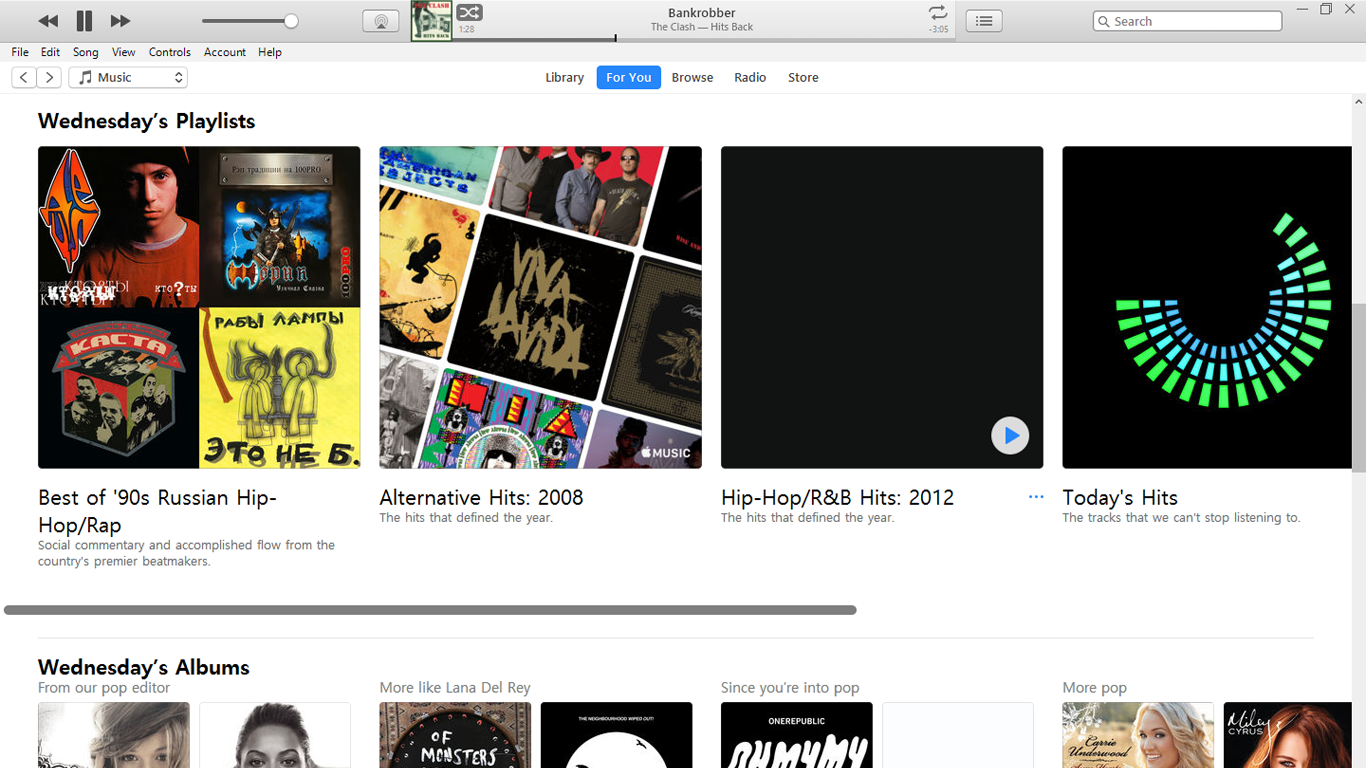The width and height of the screenshot is (1366, 768).
Task: Click the magnifier icon in Search
Action: 1104,21
